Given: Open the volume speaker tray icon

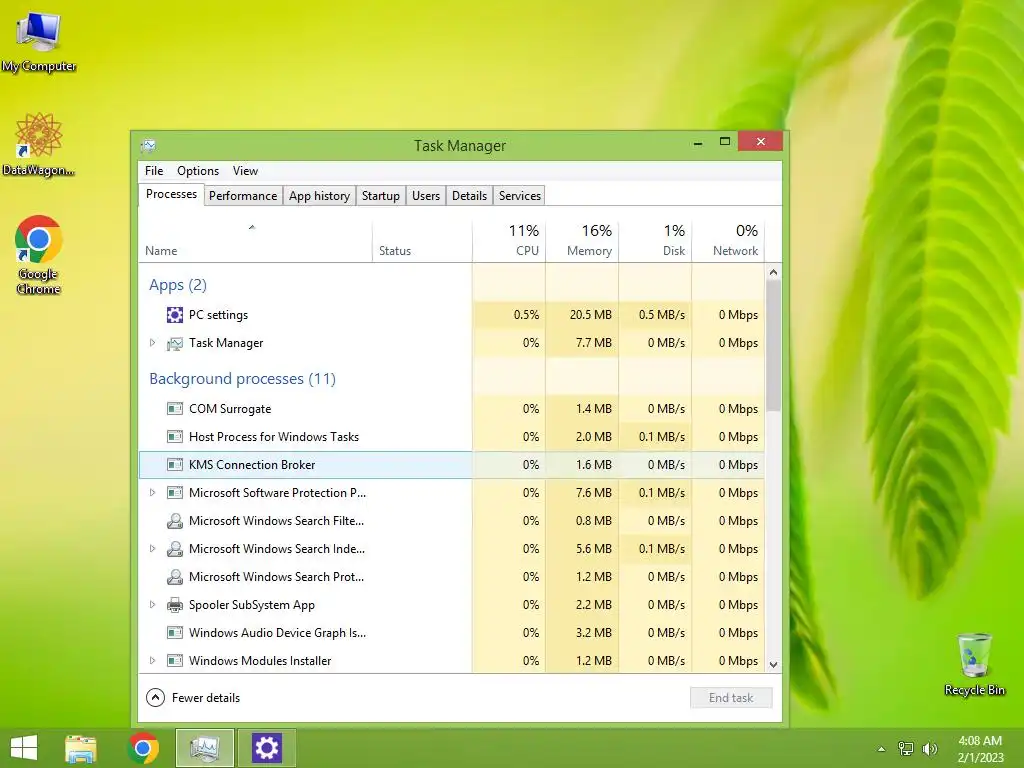Looking at the screenshot, I should coord(929,749).
